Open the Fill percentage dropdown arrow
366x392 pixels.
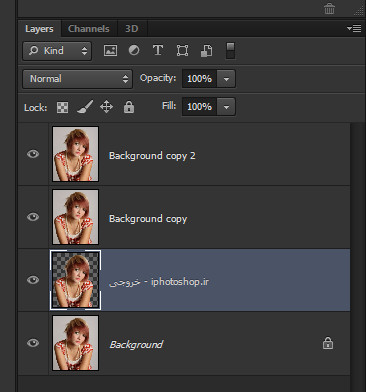[226, 107]
